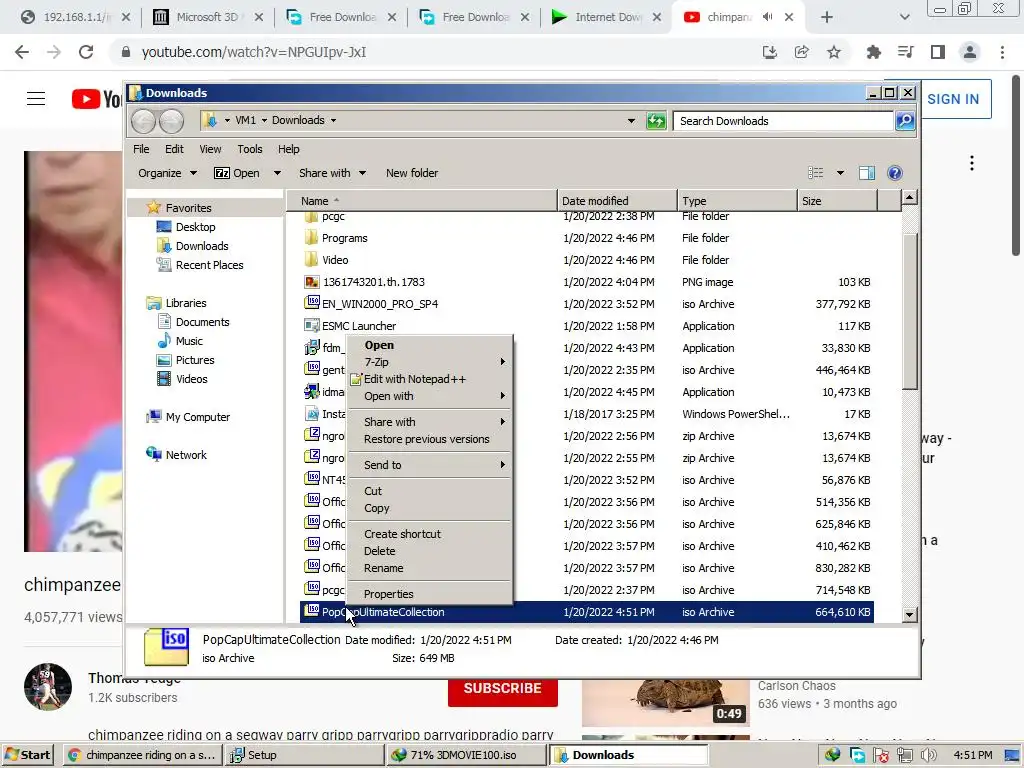Screen dimensions: 1024x768
Task: Open Videos library in sidebar
Action: pyautogui.click(x=182, y=379)
